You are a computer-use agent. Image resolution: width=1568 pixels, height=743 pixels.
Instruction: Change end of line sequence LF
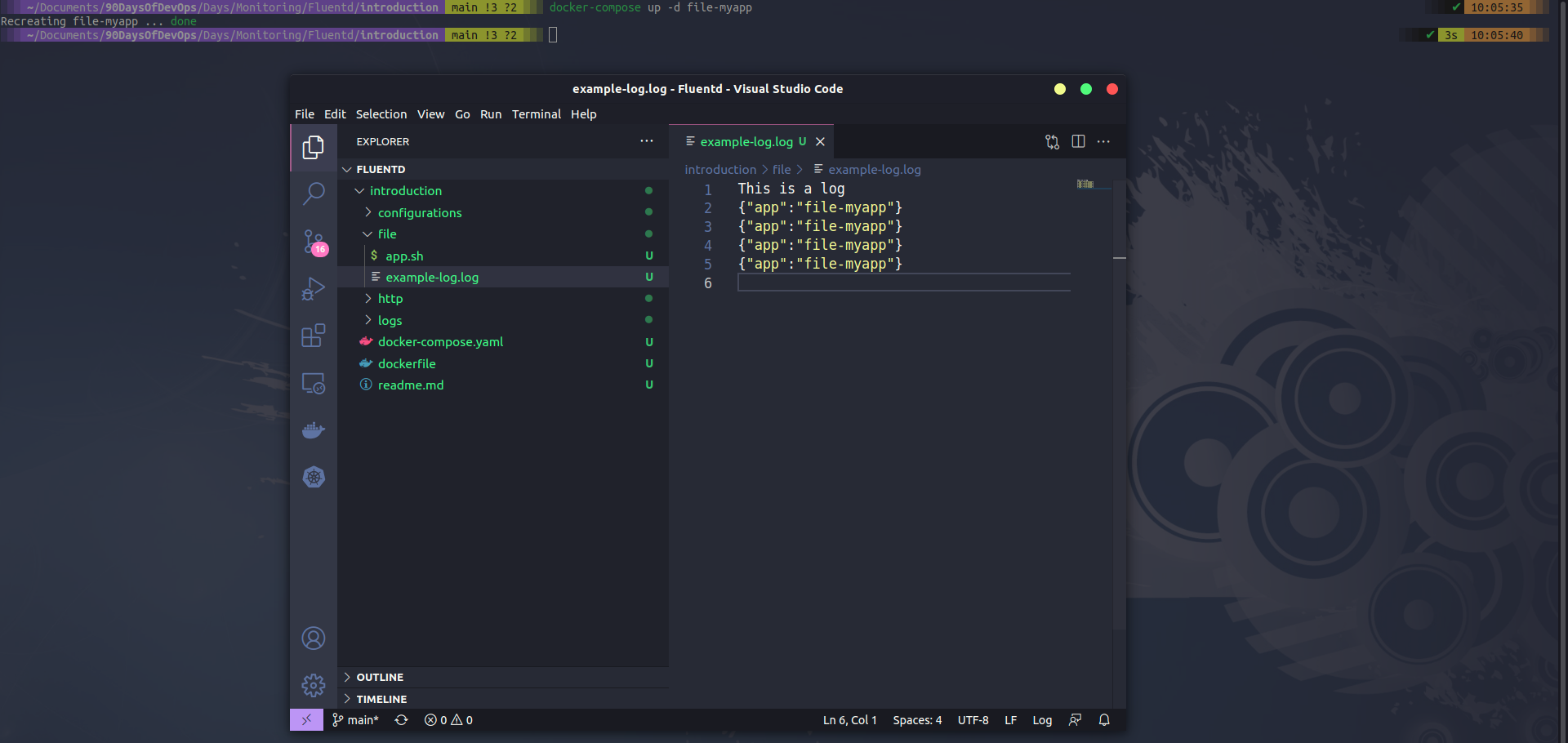pyautogui.click(x=1010, y=720)
